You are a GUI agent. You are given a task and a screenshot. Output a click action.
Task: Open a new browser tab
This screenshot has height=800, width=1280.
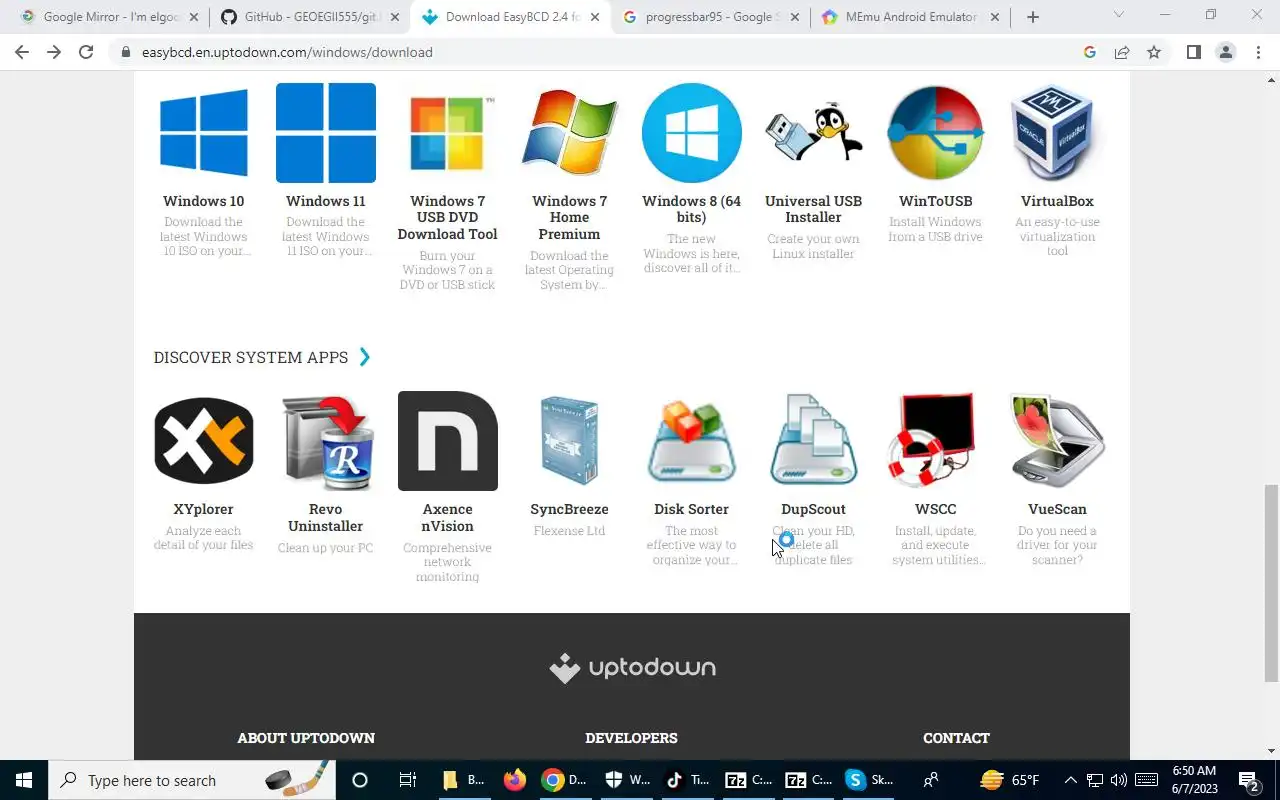[x=1033, y=17]
